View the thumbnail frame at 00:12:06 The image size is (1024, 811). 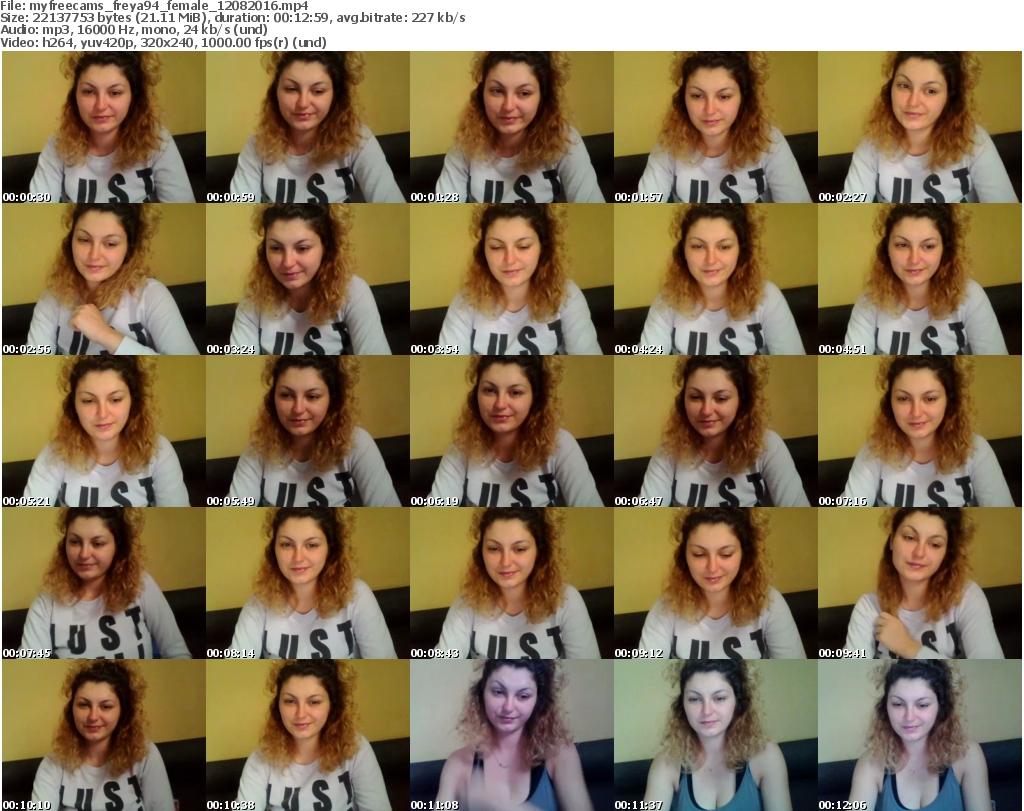click(x=920, y=735)
